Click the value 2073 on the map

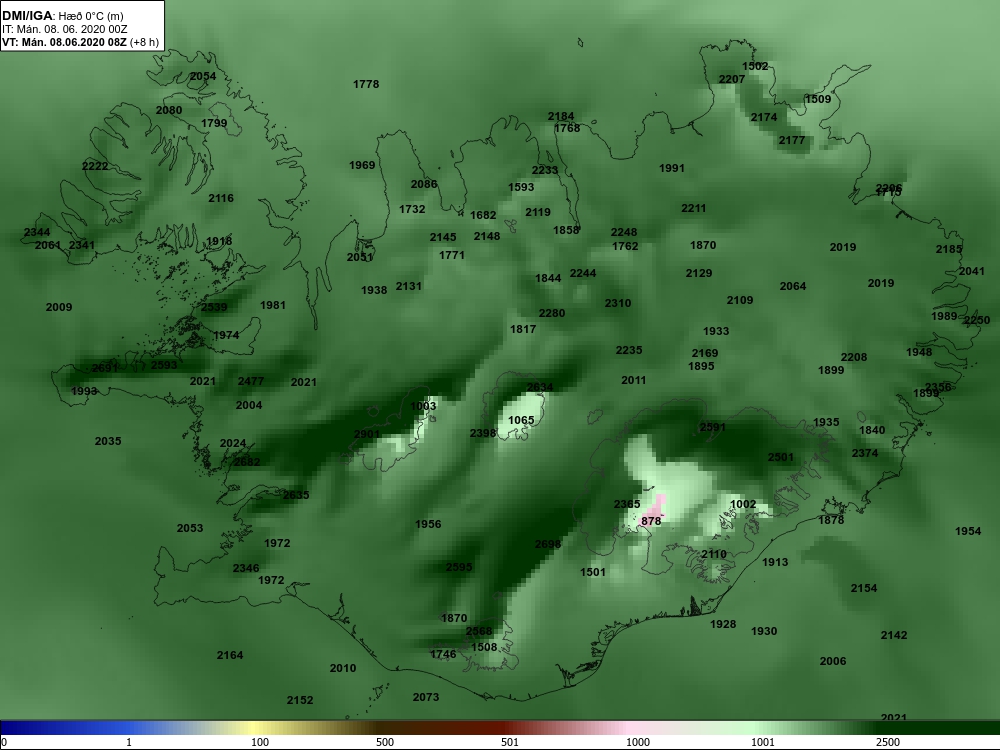tap(425, 697)
